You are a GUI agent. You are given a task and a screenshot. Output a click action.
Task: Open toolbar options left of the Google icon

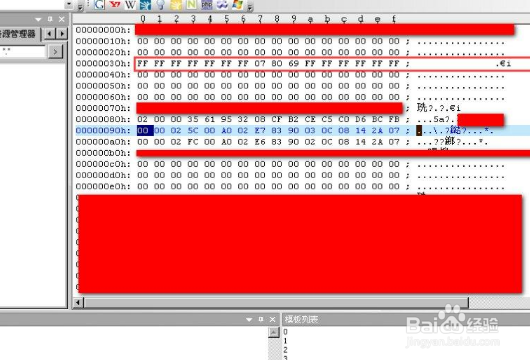click(80, 6)
